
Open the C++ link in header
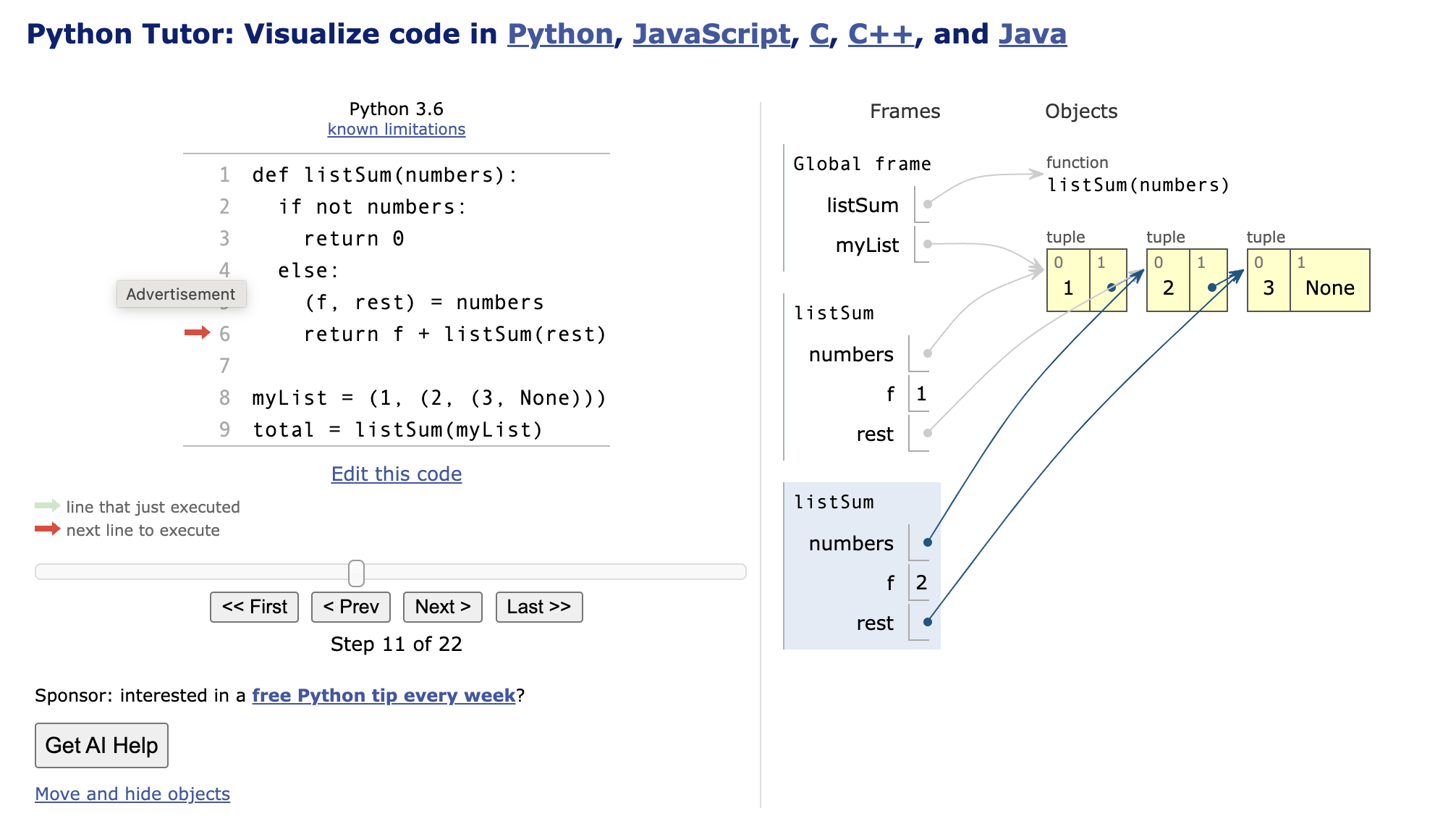point(881,34)
